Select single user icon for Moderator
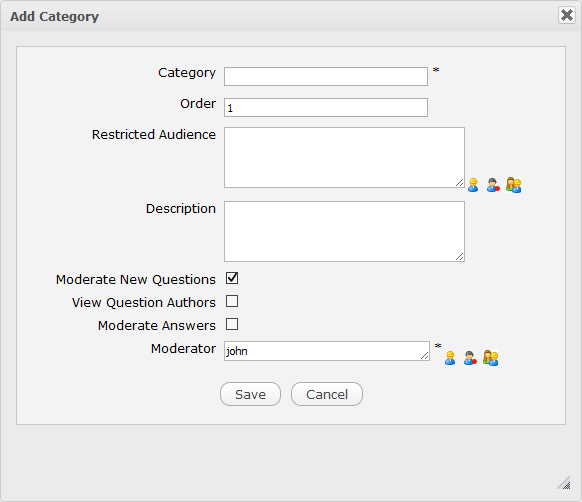Image resolution: width=582 pixels, height=502 pixels. tap(450, 358)
